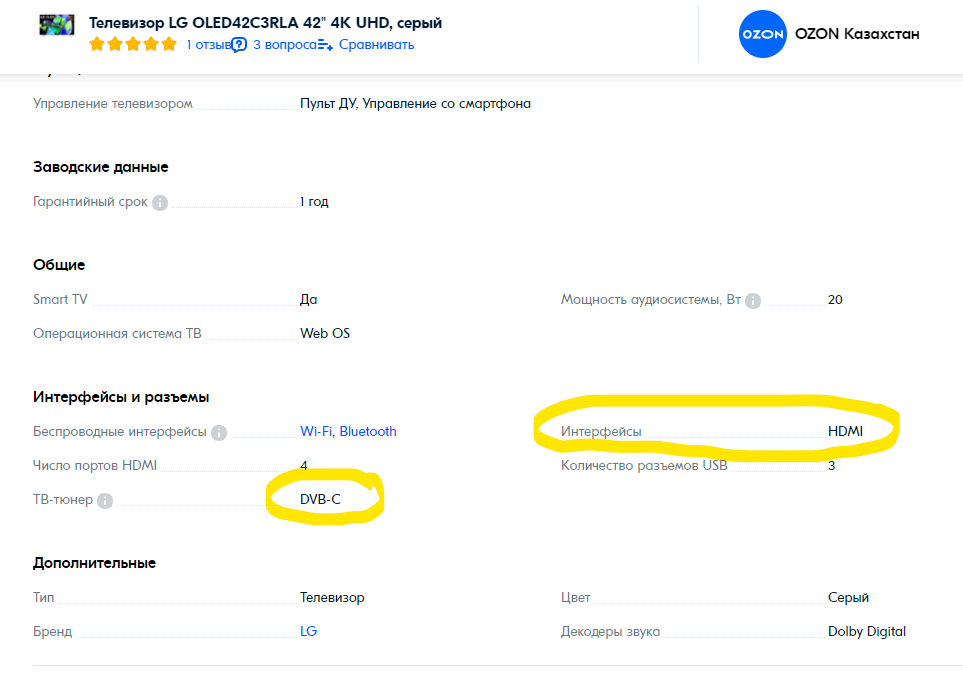Click the OZON Казахстан seller name
The height and width of the screenshot is (674, 963).
pos(857,34)
